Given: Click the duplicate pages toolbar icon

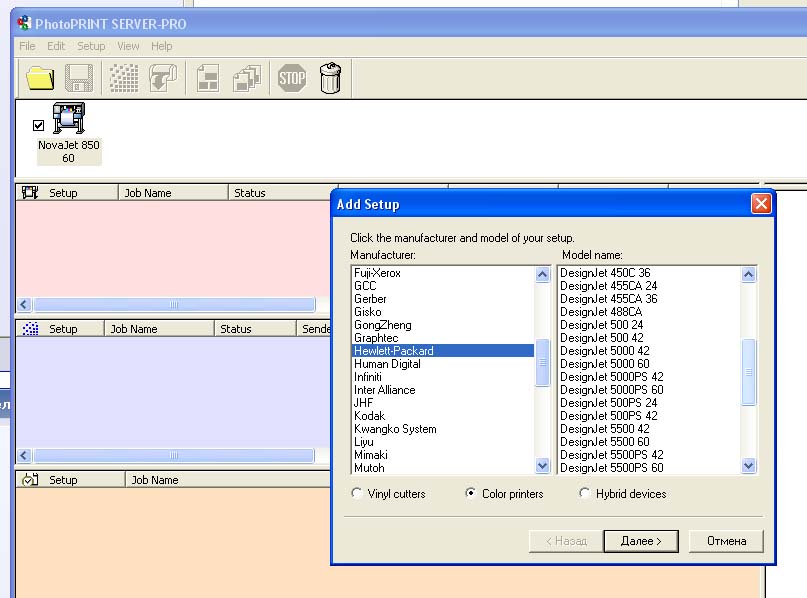Looking at the screenshot, I should coord(247,78).
